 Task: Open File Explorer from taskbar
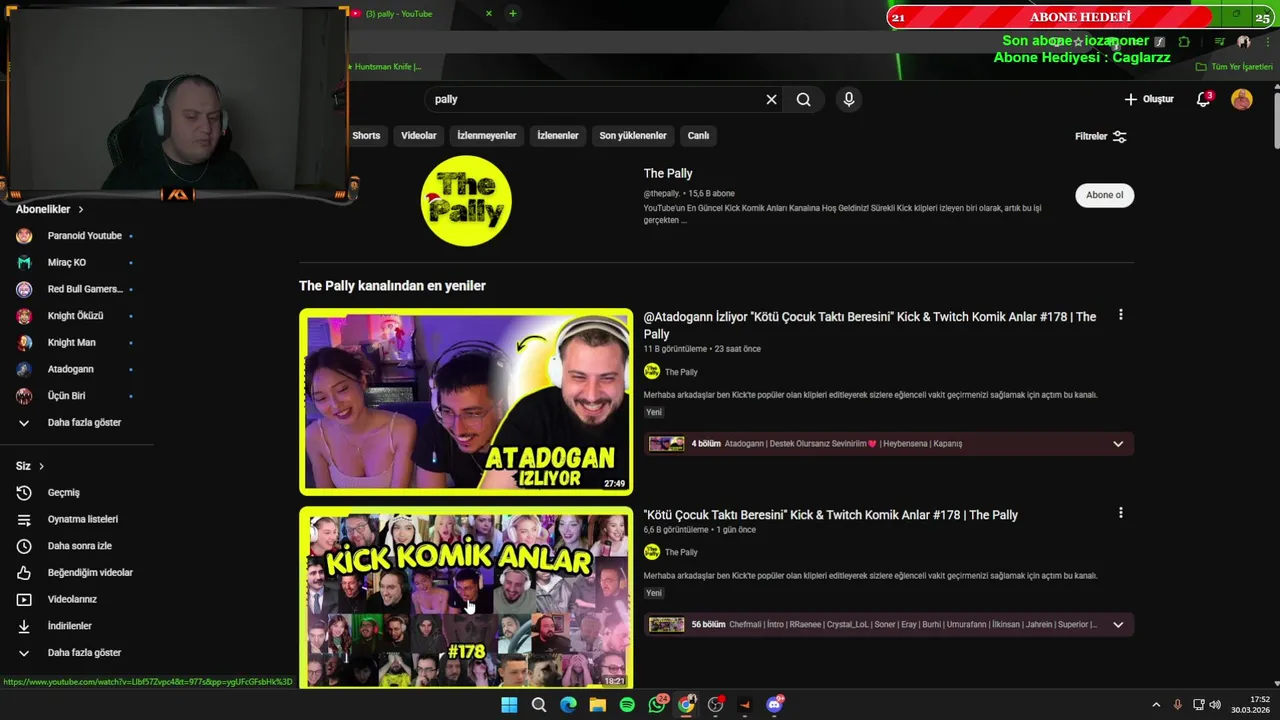tap(597, 705)
